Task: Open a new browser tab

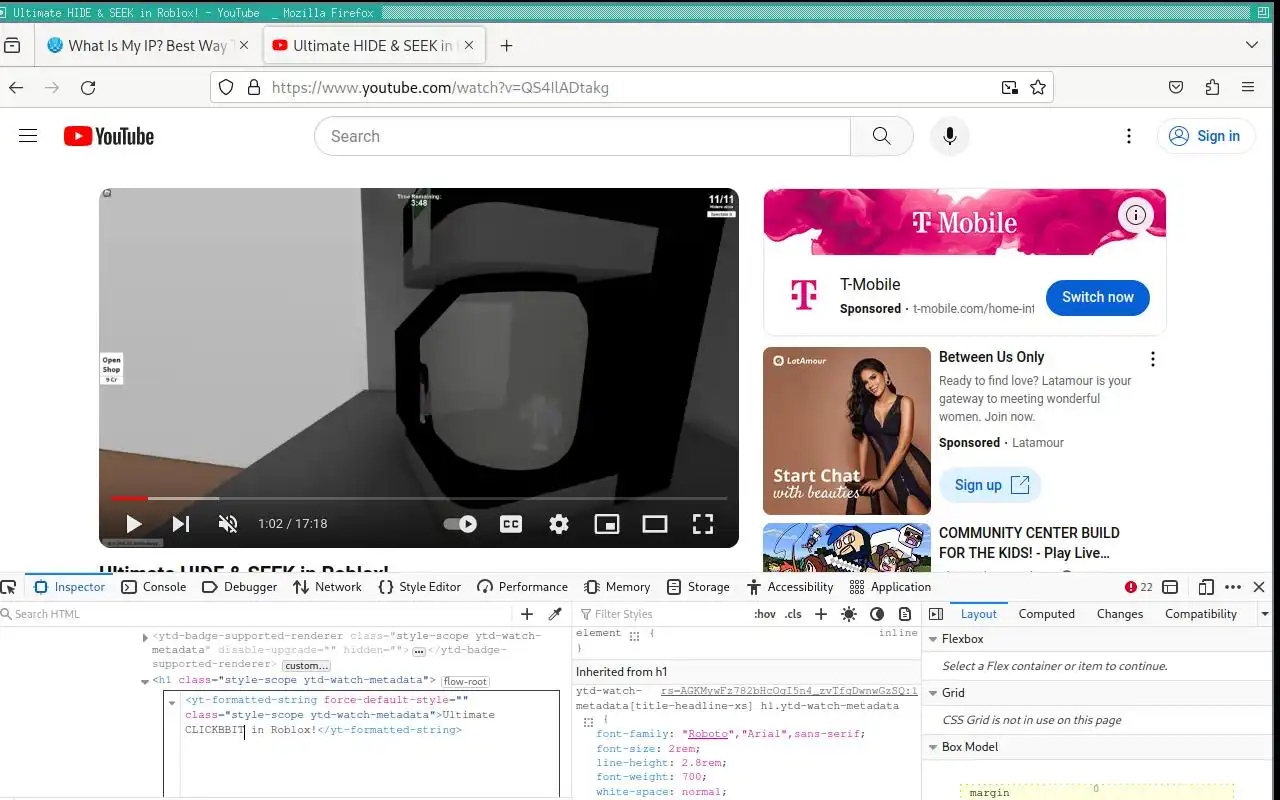Action: (506, 45)
